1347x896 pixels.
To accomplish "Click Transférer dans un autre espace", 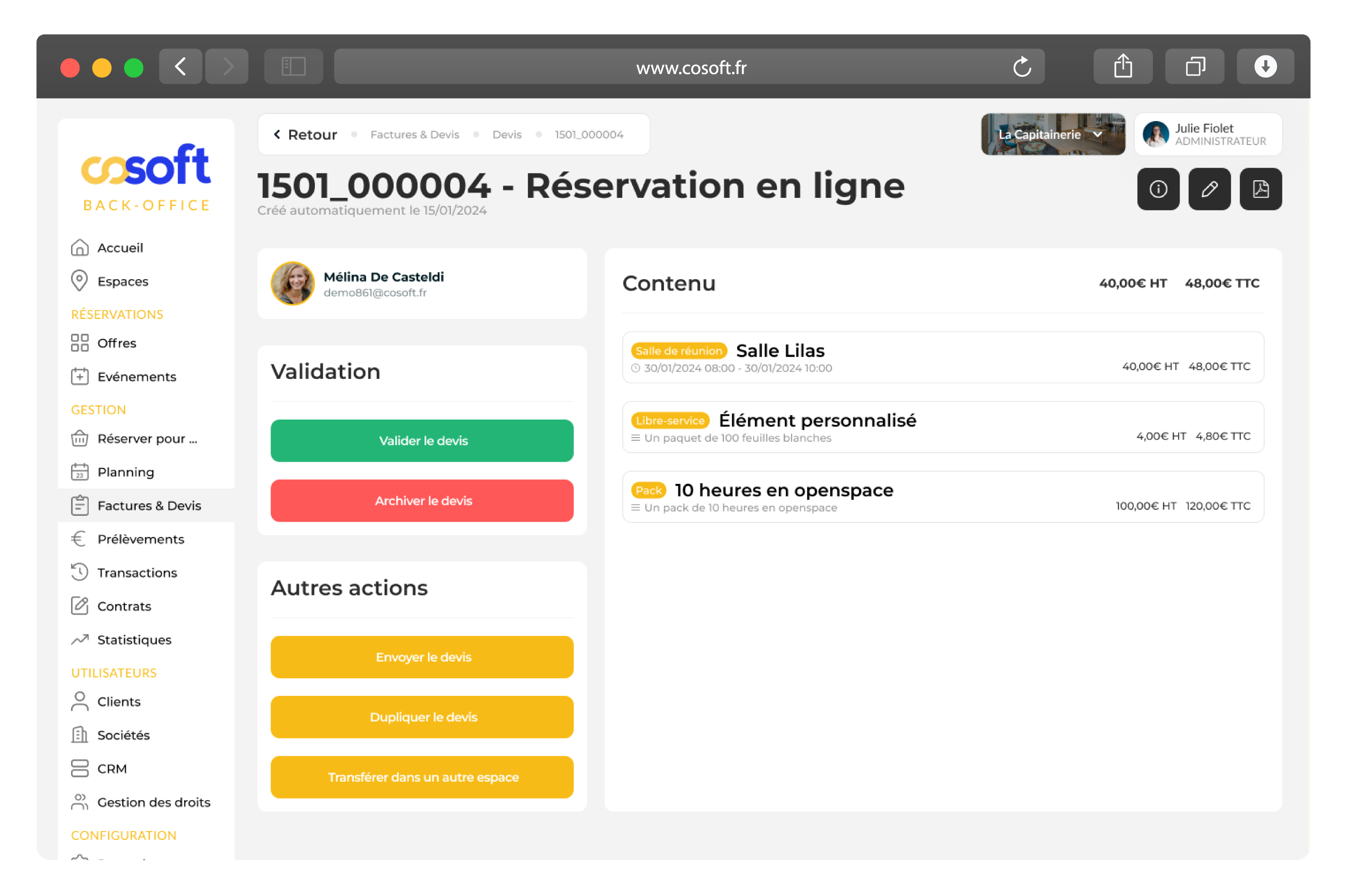I will point(422,777).
